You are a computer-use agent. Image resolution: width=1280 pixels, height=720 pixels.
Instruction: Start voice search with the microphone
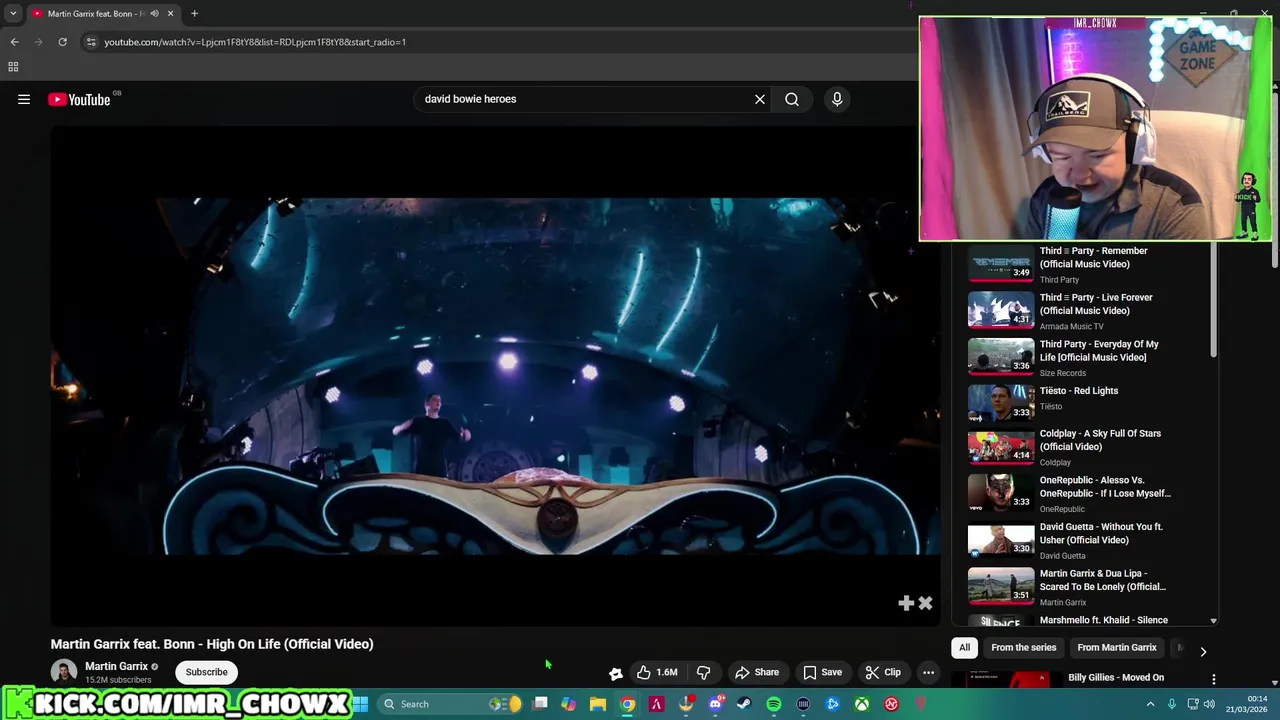837,99
